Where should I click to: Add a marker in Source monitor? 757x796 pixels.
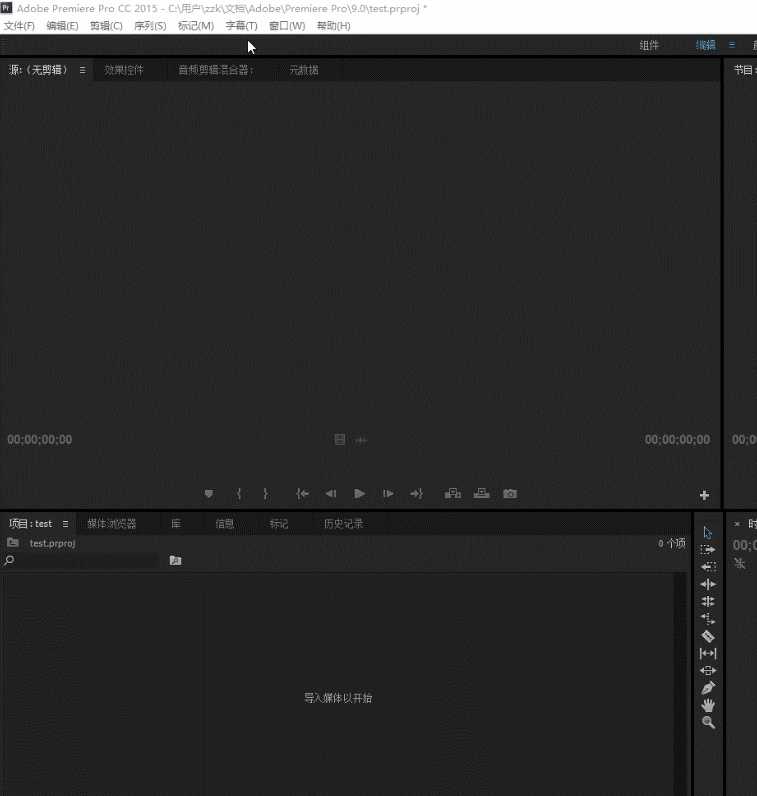pyautogui.click(x=209, y=493)
